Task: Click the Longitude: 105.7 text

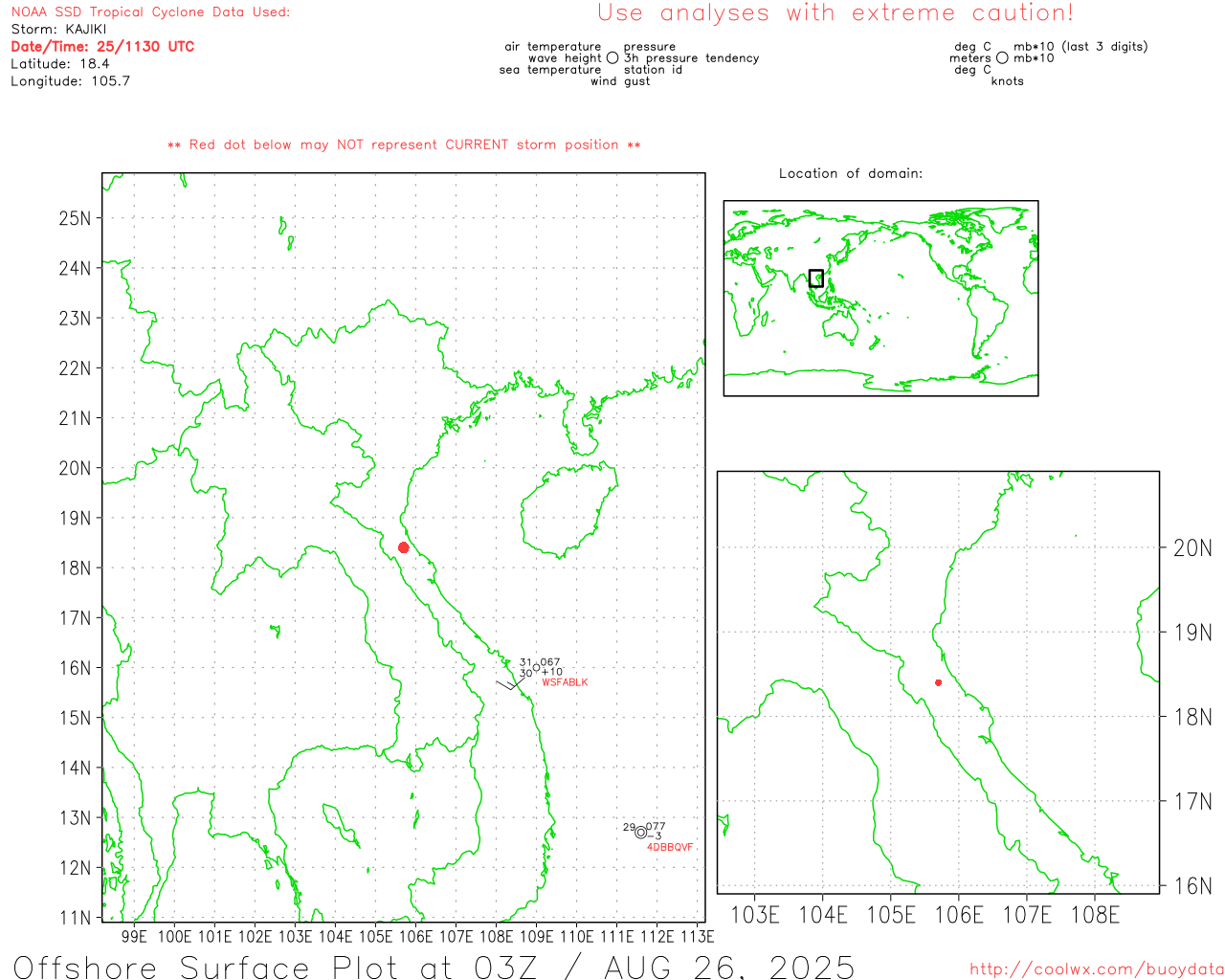Action: coord(70,81)
